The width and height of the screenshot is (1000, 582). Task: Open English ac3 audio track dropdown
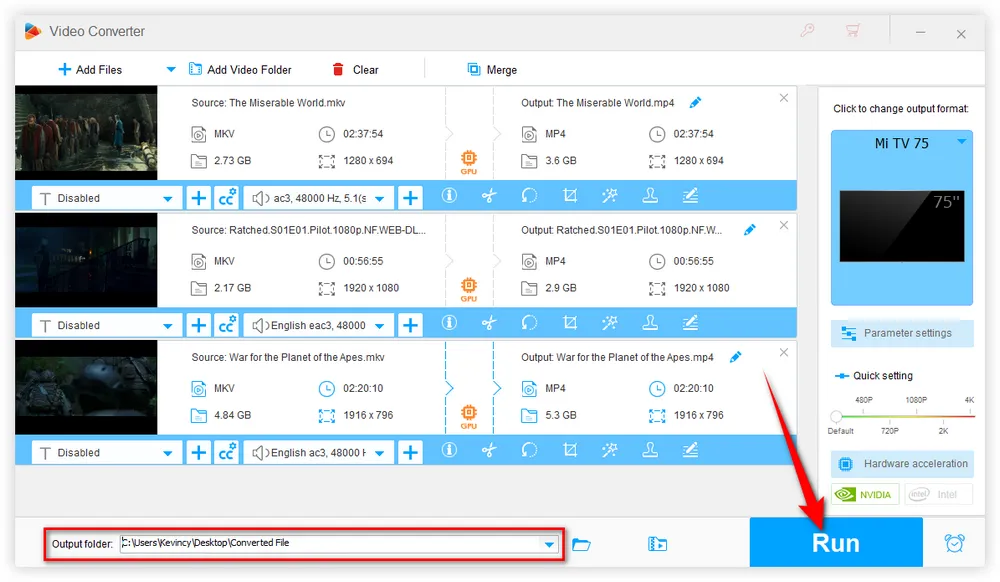(379, 453)
